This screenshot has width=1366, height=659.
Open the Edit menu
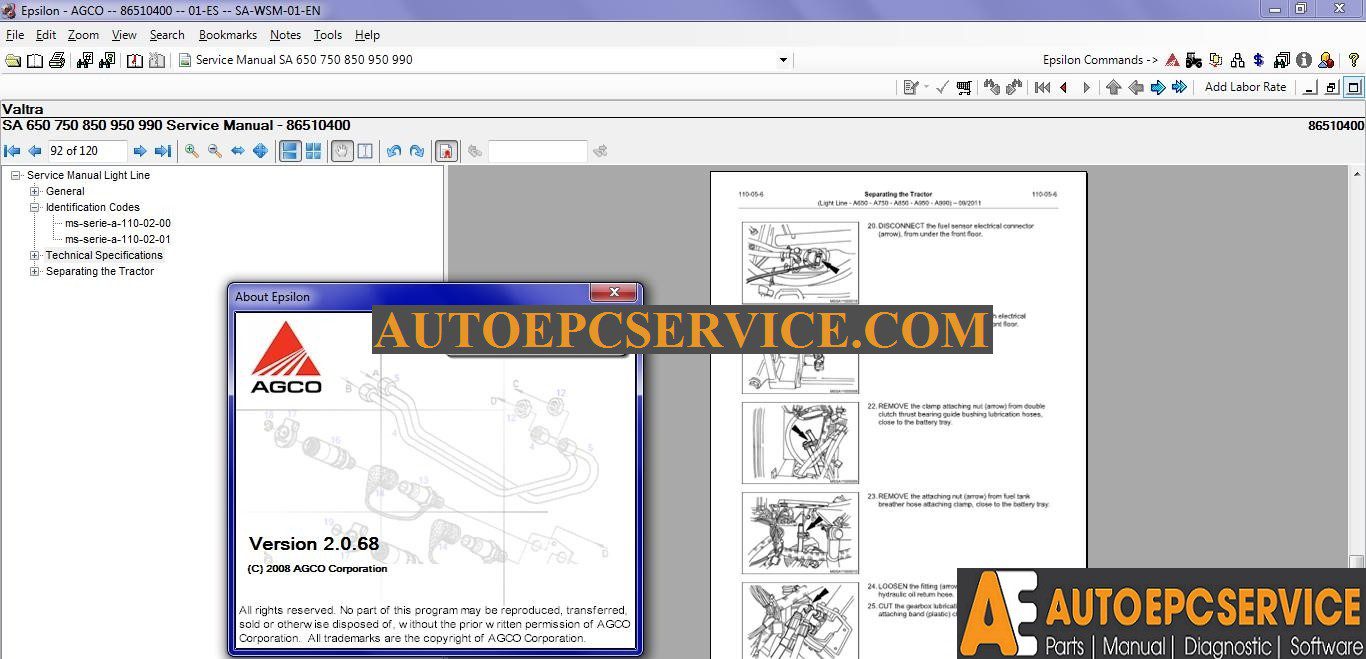tap(46, 35)
